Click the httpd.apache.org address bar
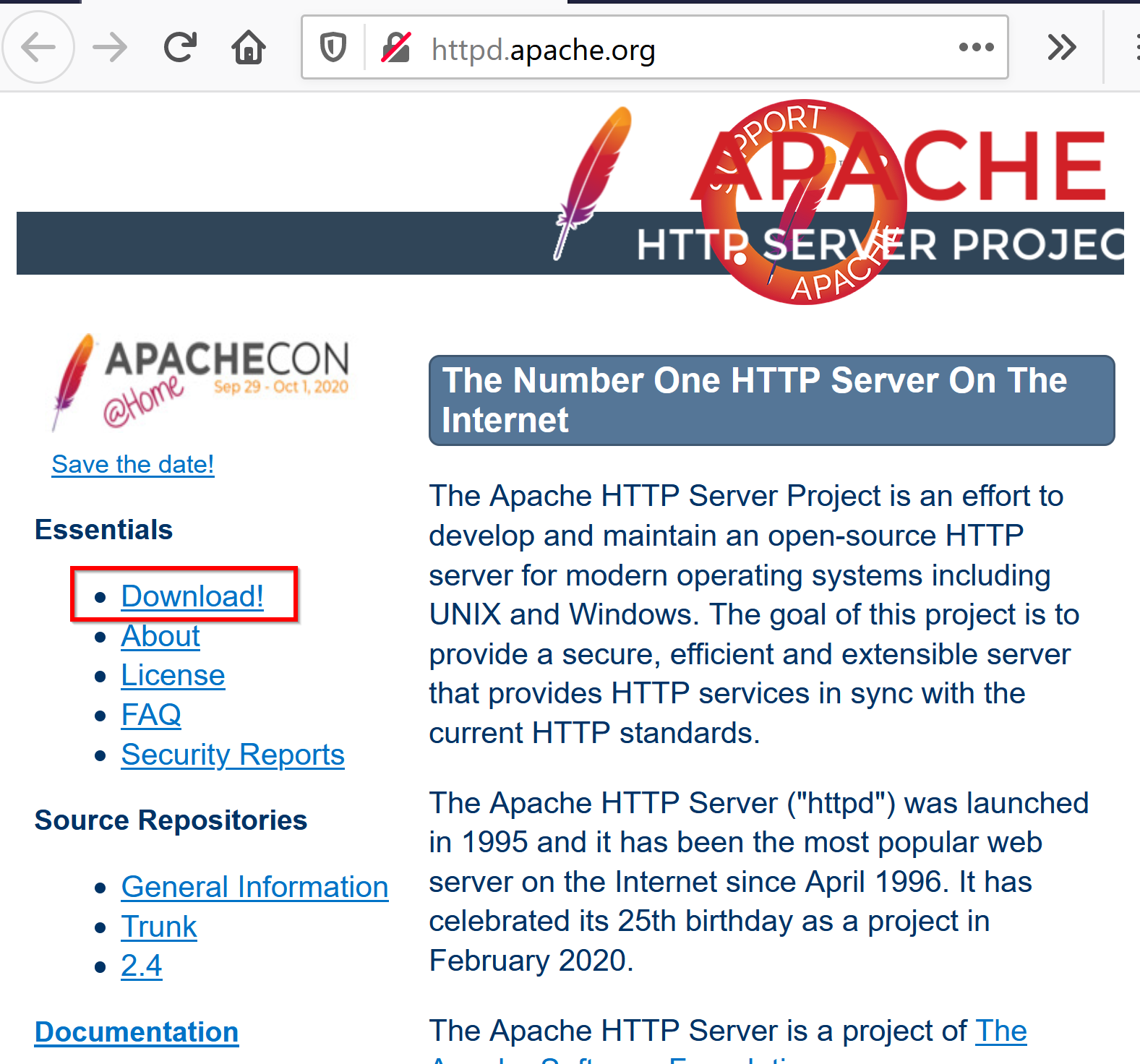Screen dimensions: 1140x1064 pyautogui.click(x=655, y=48)
